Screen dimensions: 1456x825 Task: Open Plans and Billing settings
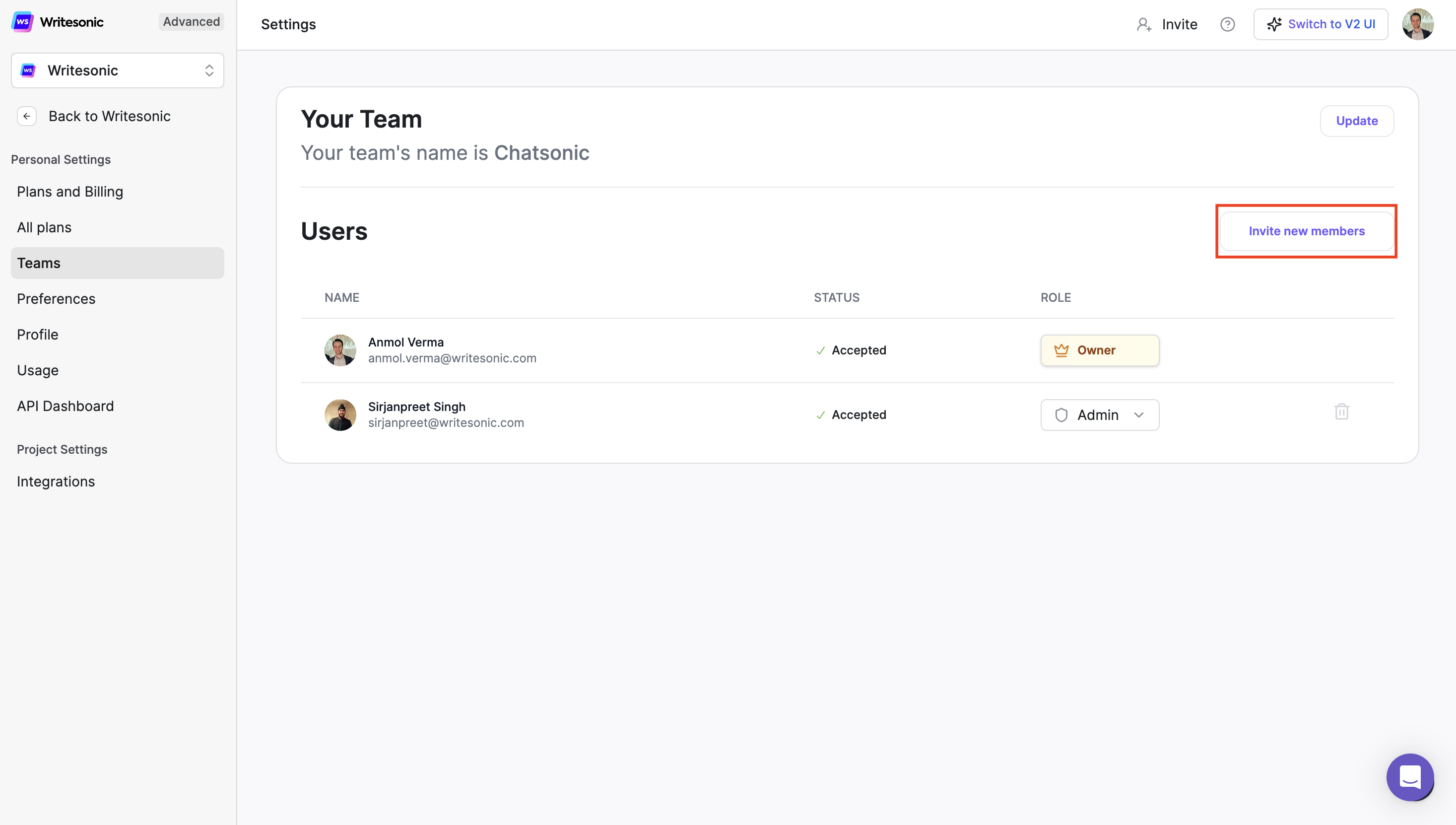click(70, 192)
